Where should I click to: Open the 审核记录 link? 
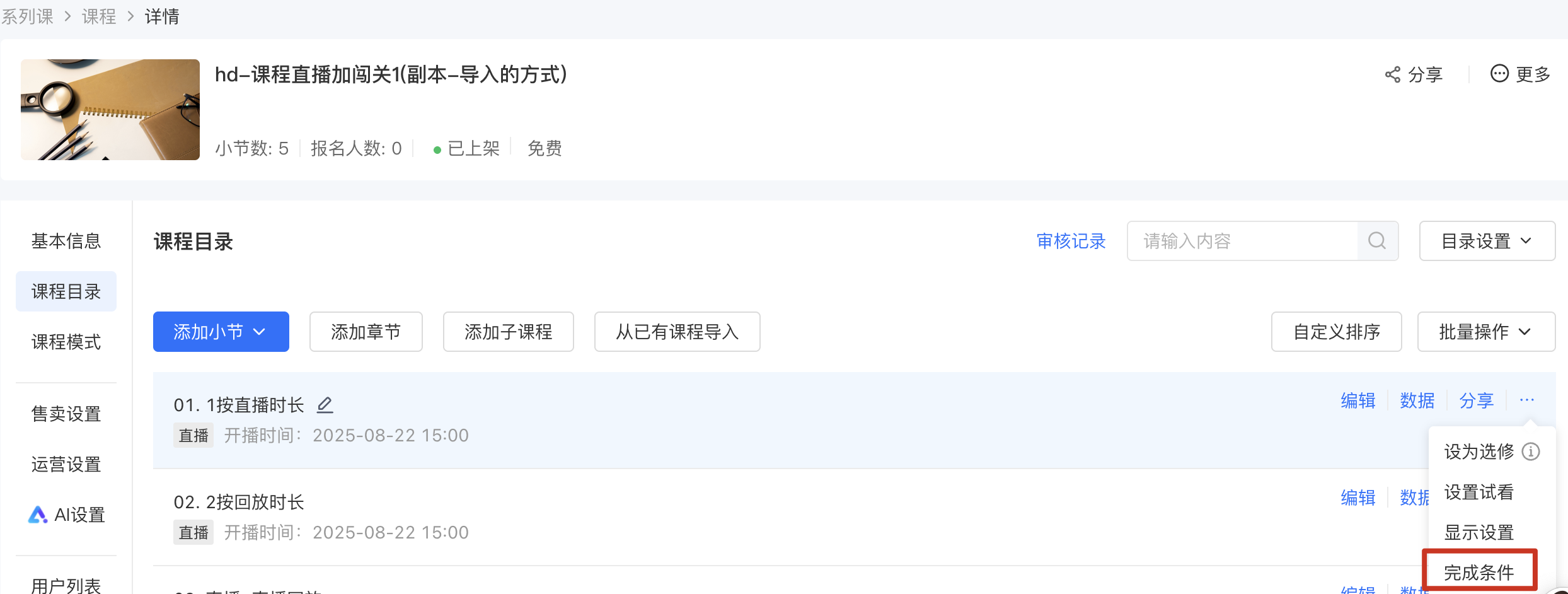coord(1071,241)
